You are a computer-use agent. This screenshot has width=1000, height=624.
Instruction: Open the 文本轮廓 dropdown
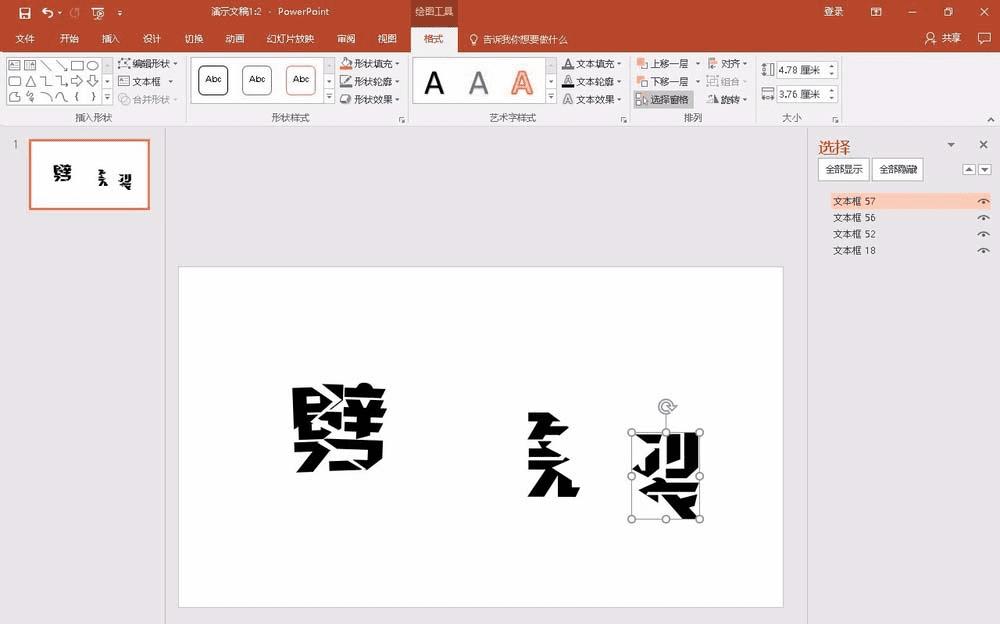click(592, 81)
